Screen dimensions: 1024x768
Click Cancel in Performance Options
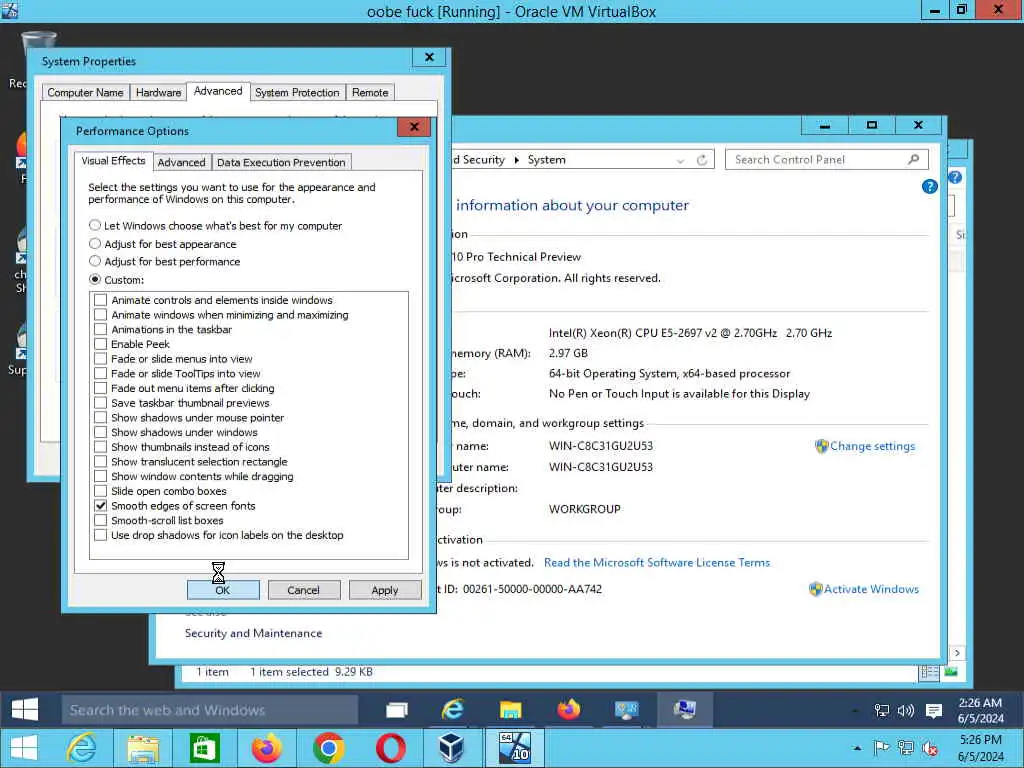304,590
